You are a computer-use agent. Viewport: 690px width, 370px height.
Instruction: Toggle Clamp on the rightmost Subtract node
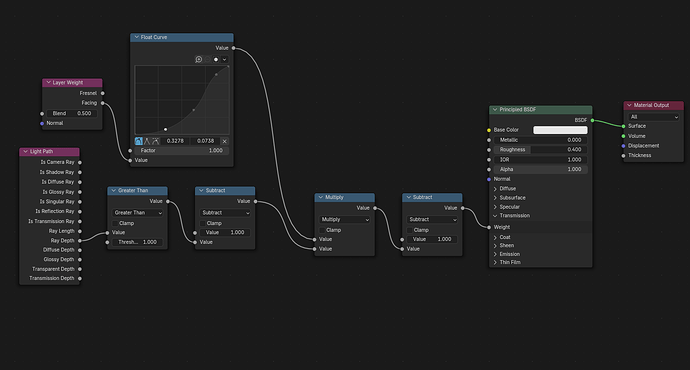point(410,230)
